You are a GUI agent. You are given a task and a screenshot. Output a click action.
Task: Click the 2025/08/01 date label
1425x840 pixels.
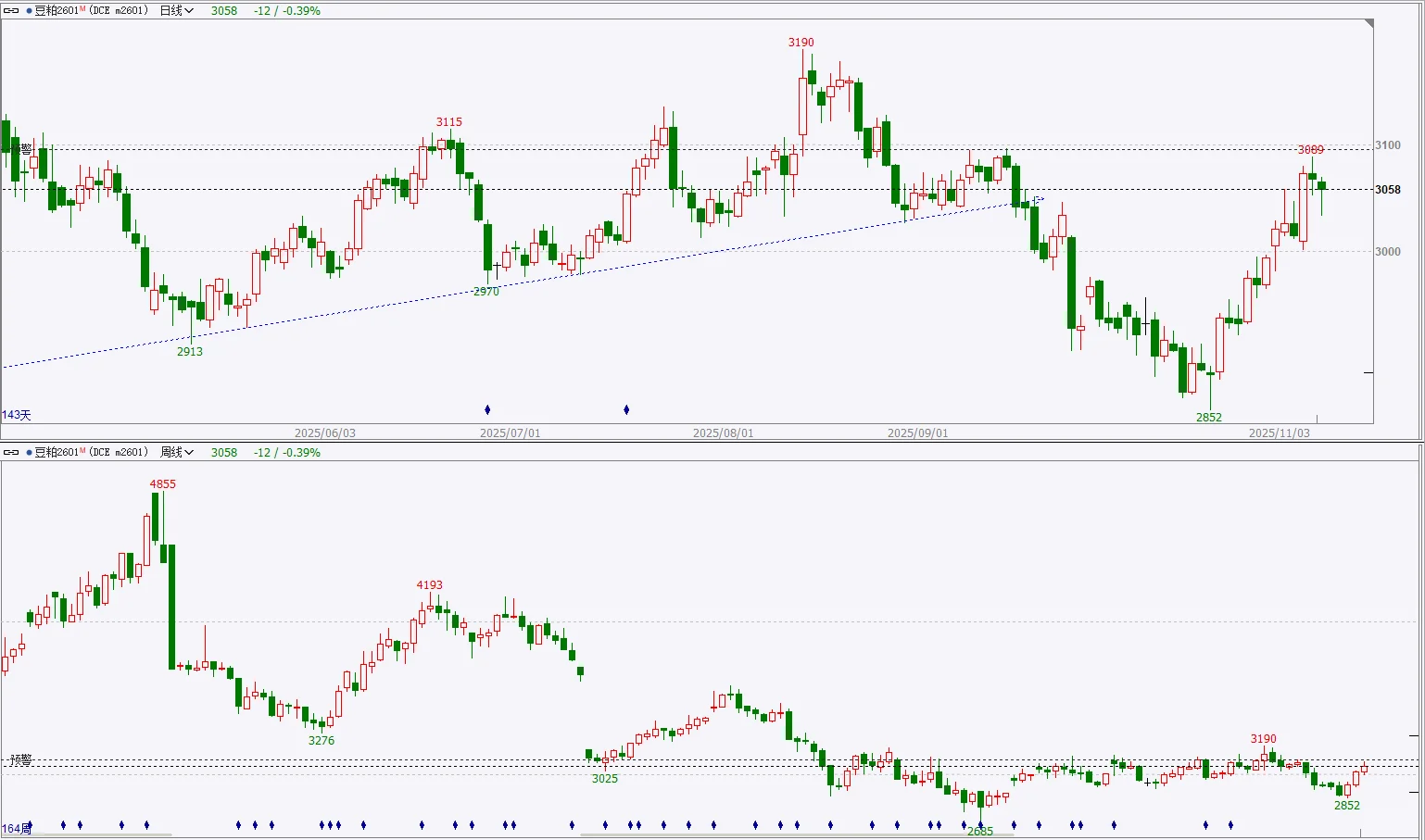point(724,433)
